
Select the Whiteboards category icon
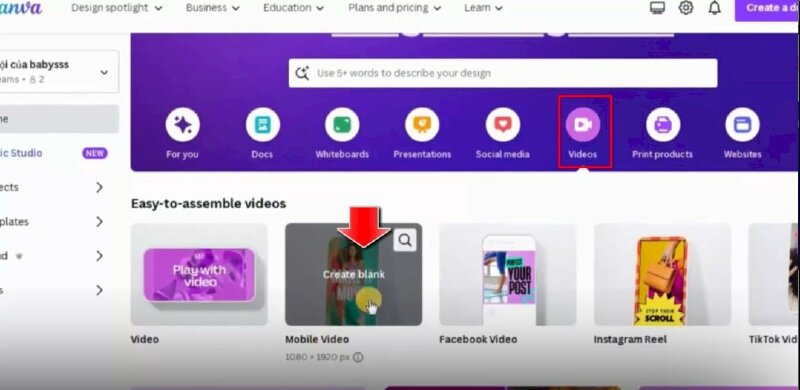(x=342, y=125)
